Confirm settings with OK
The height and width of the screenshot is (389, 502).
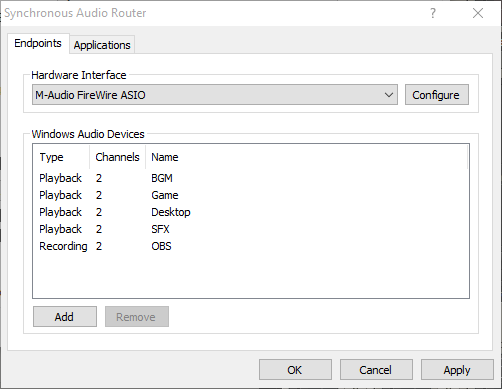[x=295, y=370]
